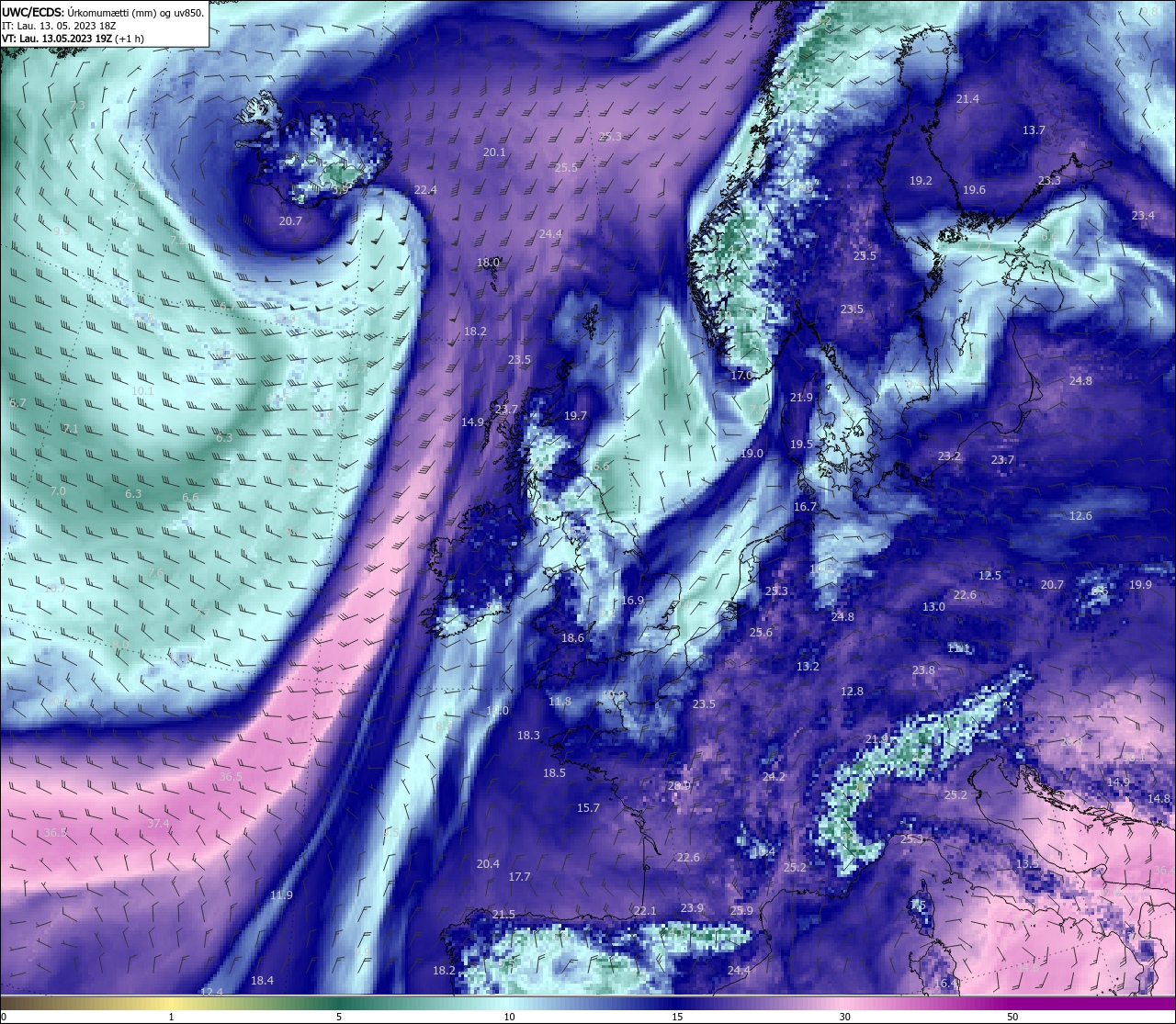1176x1024 pixels.
Task: Click the 23.9 value on the map
Action: 692,908
